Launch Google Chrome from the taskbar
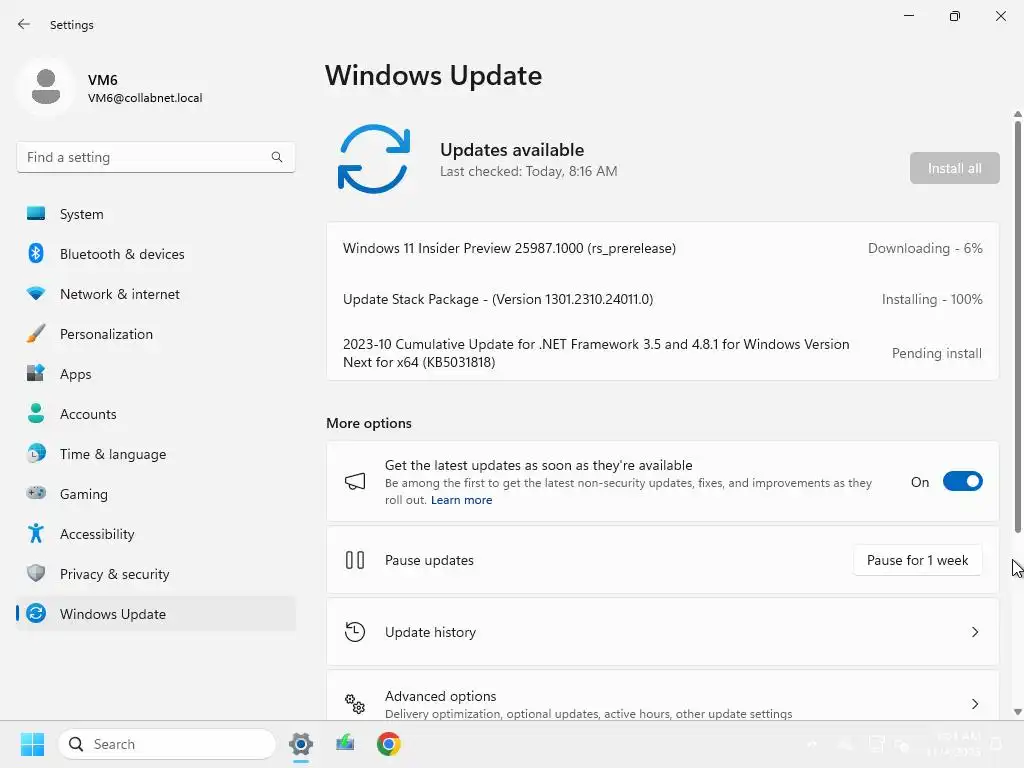Screen dimensions: 1024x768 pos(389,744)
